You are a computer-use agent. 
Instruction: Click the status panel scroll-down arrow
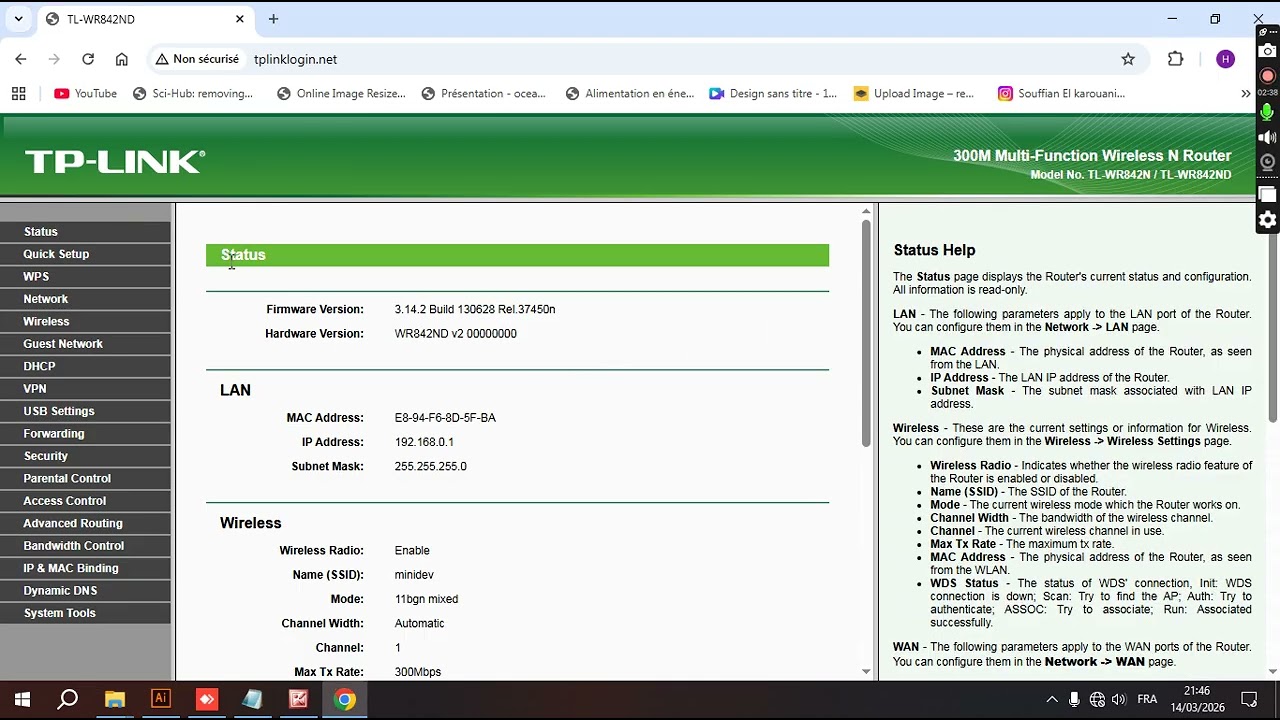[x=866, y=672]
